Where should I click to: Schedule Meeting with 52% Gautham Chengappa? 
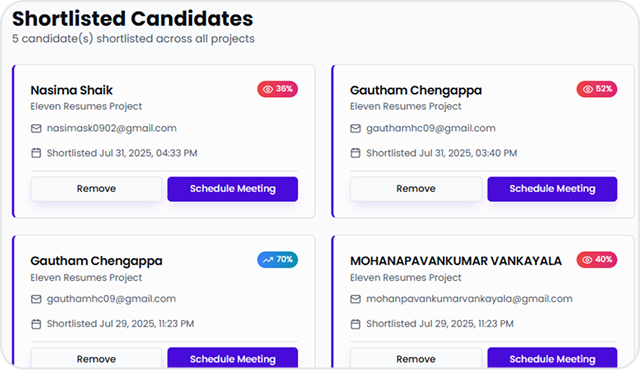point(552,189)
